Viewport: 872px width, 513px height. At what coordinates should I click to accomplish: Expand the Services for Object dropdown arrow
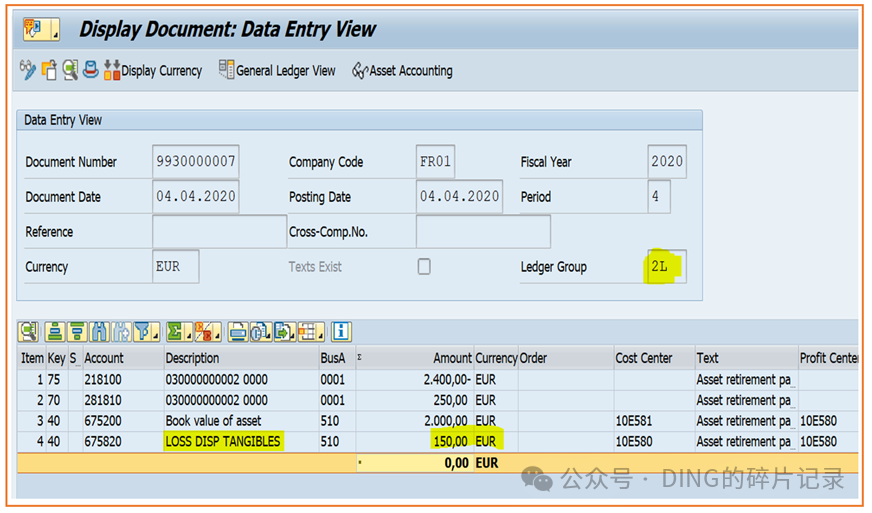tap(55, 36)
